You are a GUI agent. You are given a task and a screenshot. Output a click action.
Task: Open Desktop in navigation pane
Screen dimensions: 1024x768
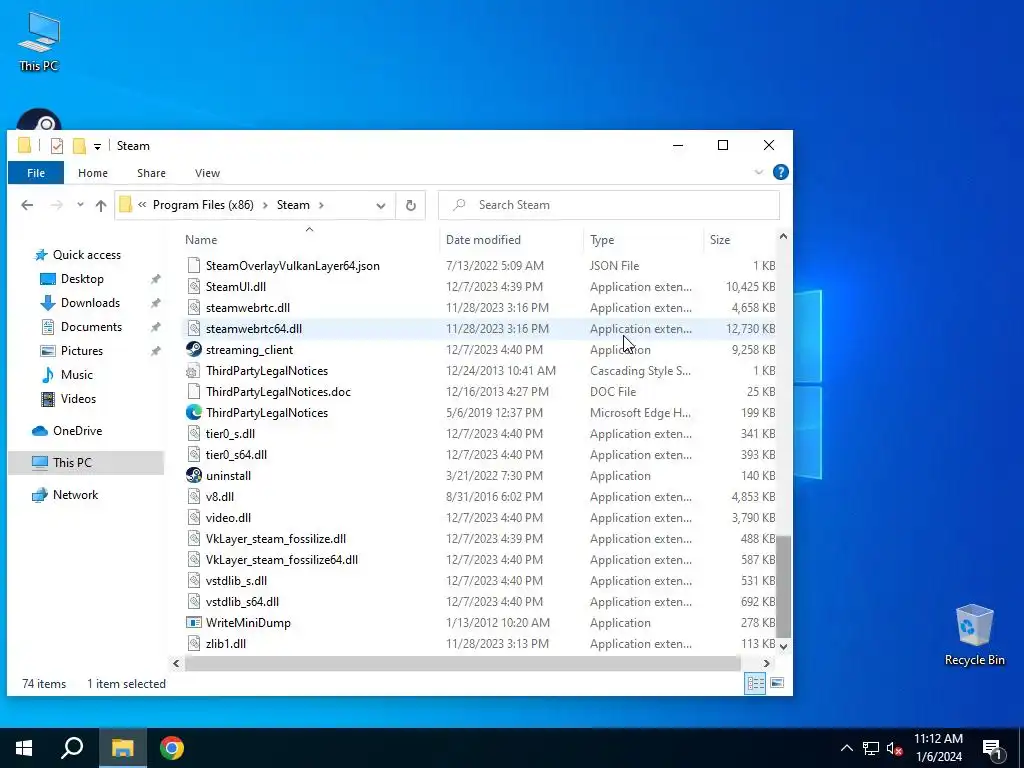(x=82, y=279)
